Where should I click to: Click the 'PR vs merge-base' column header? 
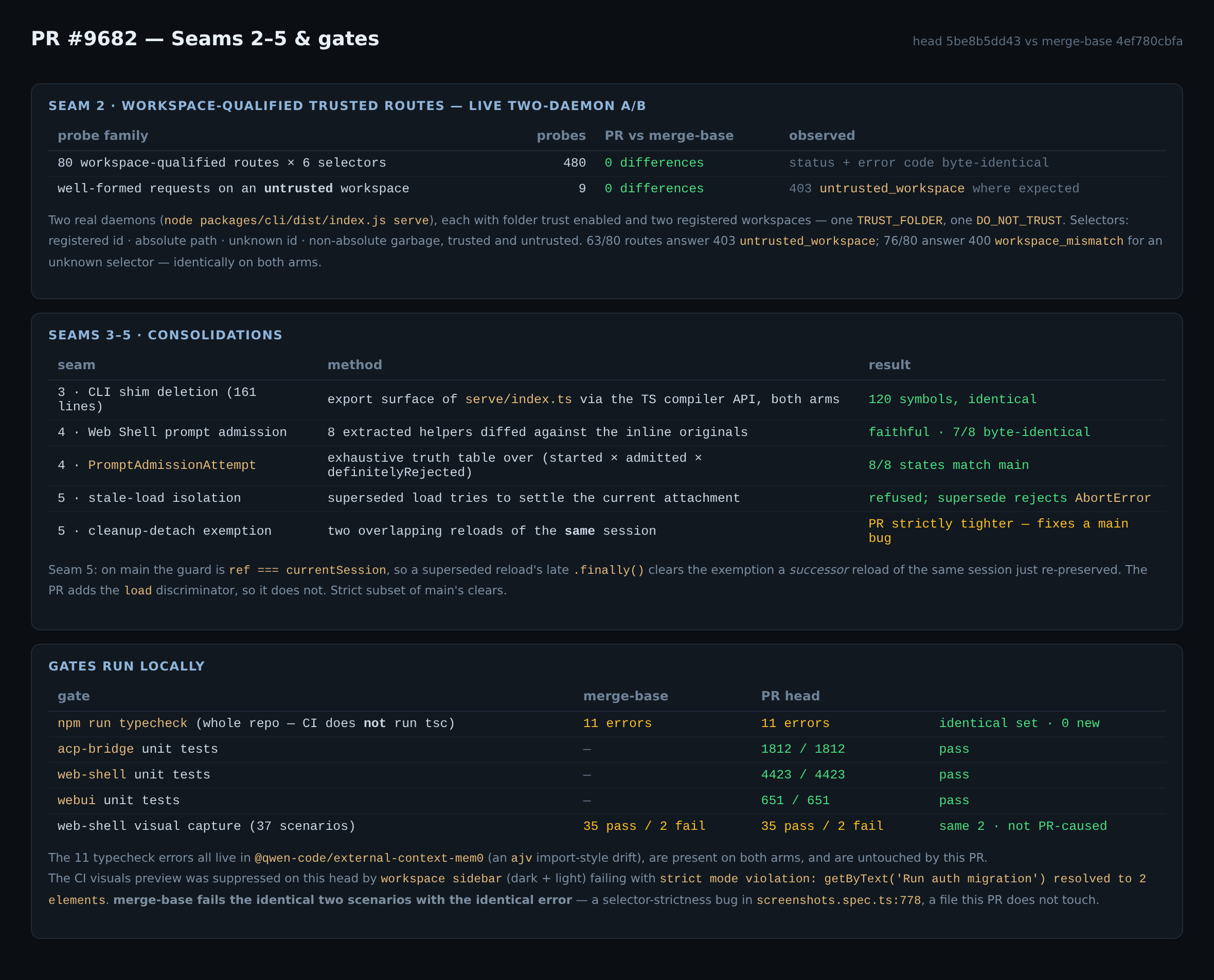[669, 136]
